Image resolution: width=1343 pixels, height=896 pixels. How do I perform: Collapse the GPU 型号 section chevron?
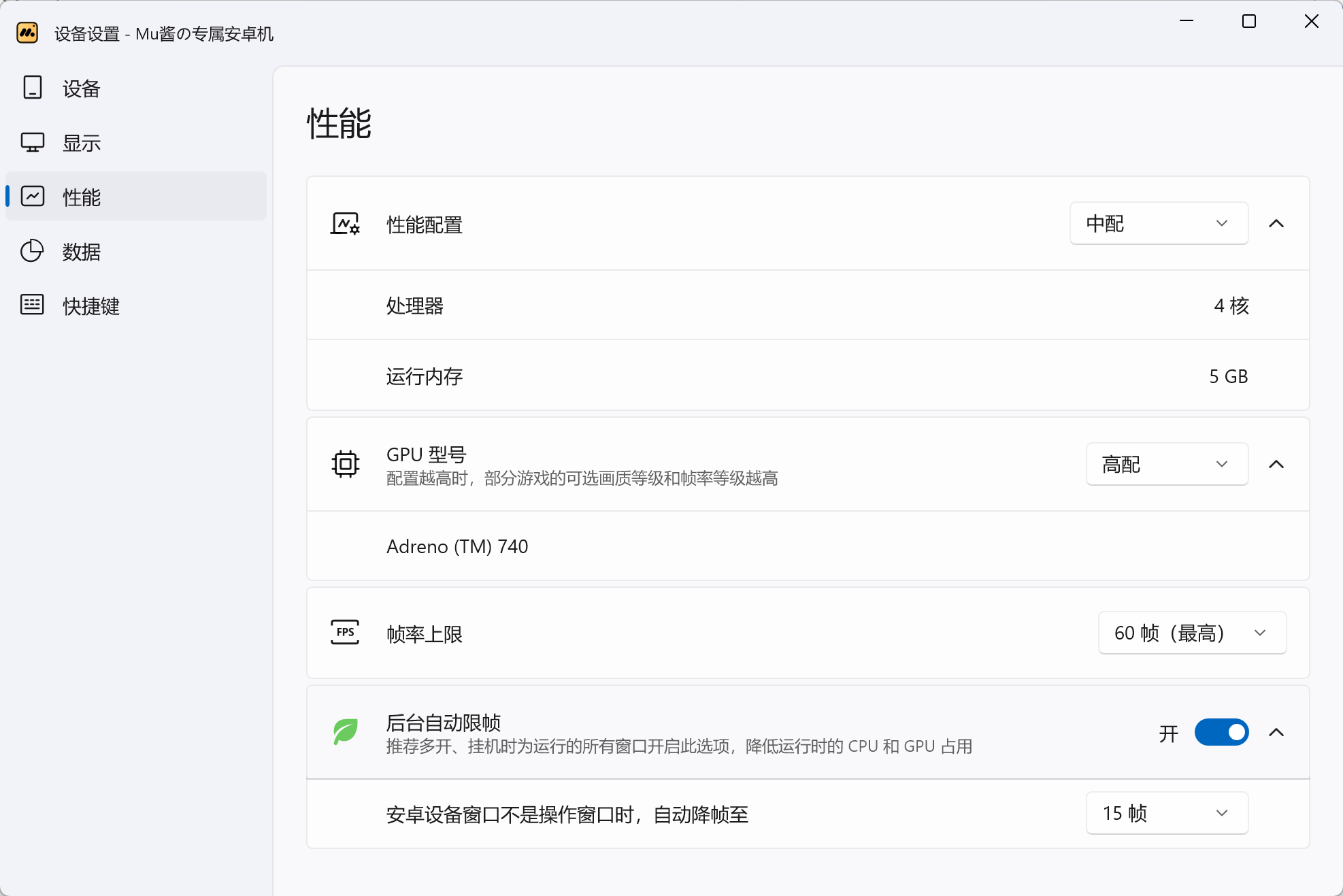1276,464
